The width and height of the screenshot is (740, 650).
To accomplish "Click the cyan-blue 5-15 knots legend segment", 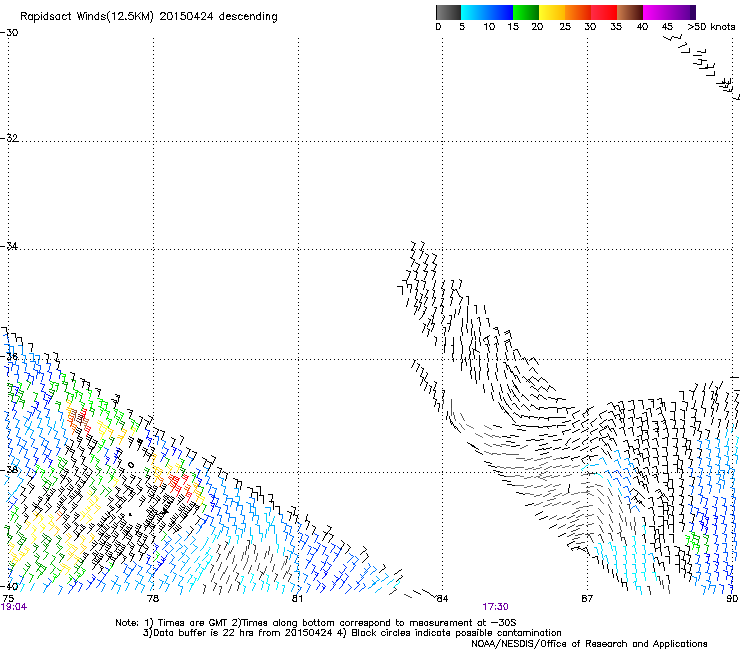I will (x=487, y=12).
